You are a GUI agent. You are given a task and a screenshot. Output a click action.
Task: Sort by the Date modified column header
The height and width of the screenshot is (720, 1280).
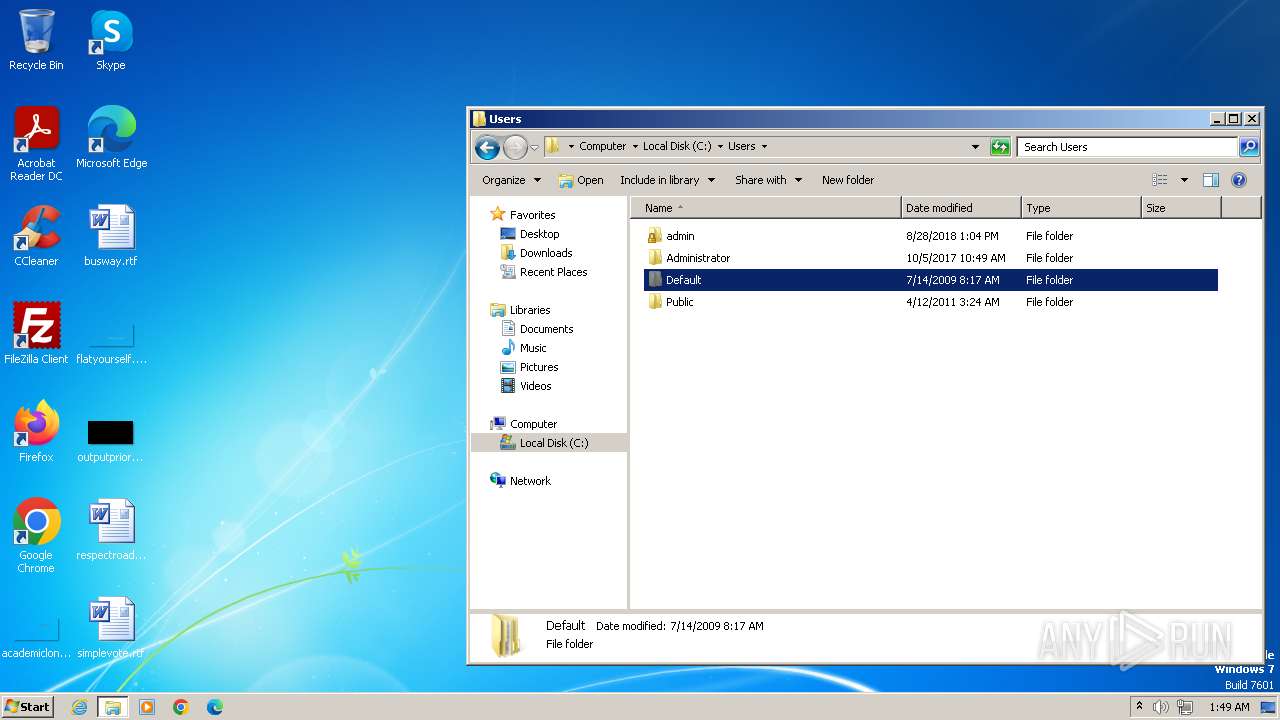tap(961, 208)
